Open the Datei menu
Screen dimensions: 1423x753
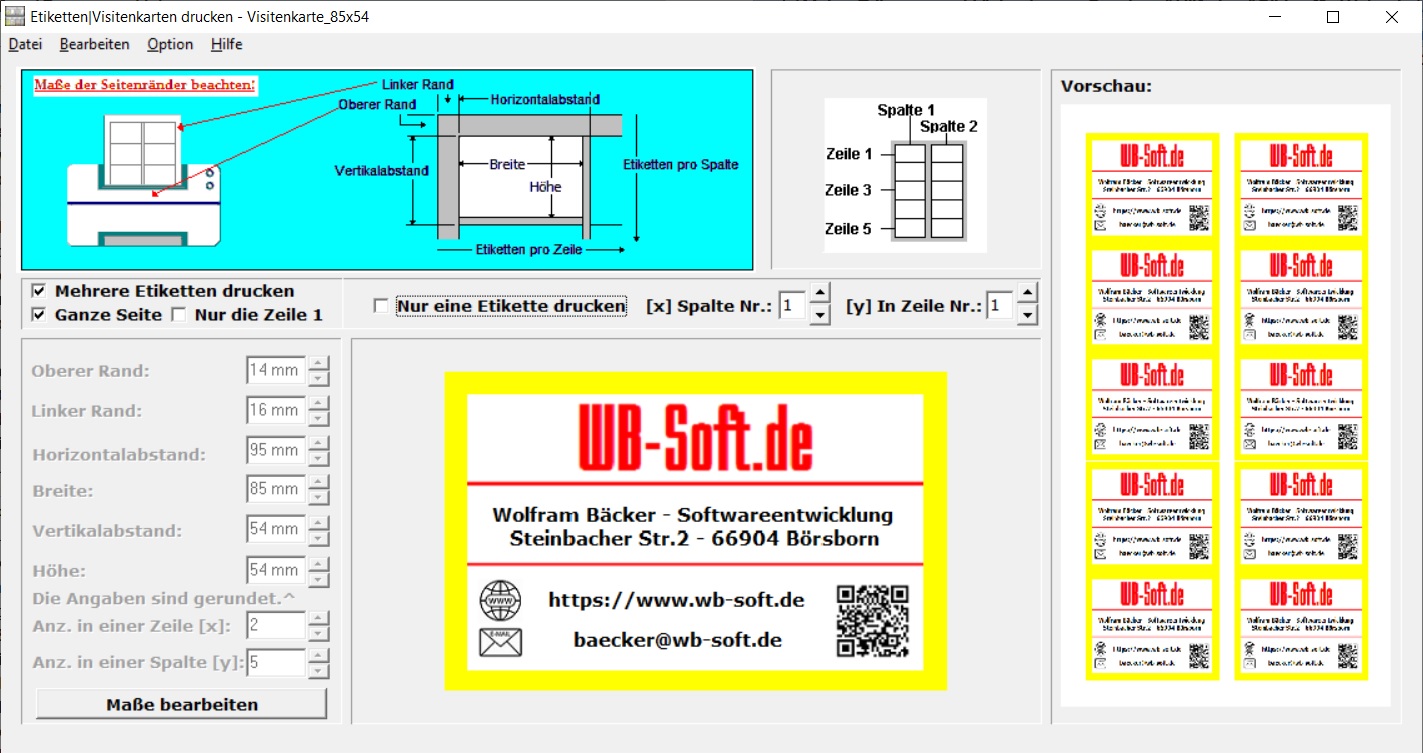25,44
